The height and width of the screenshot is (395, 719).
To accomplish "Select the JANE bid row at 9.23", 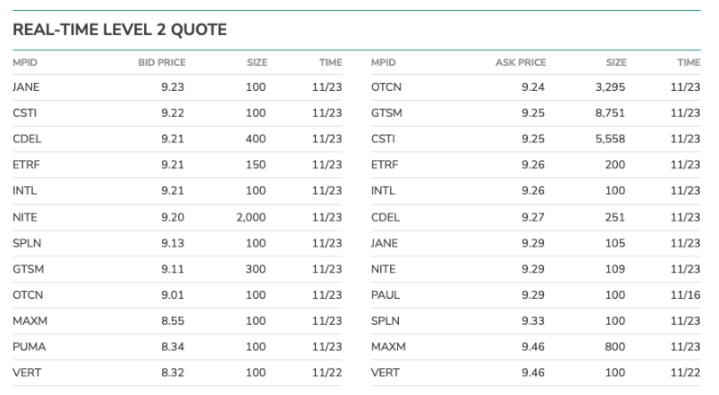I will click(x=177, y=87).
